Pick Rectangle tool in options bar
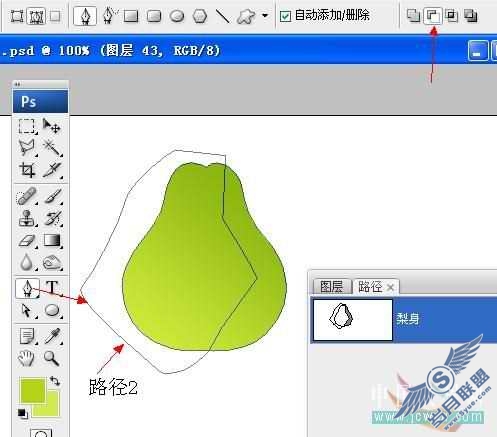 pos(131,16)
